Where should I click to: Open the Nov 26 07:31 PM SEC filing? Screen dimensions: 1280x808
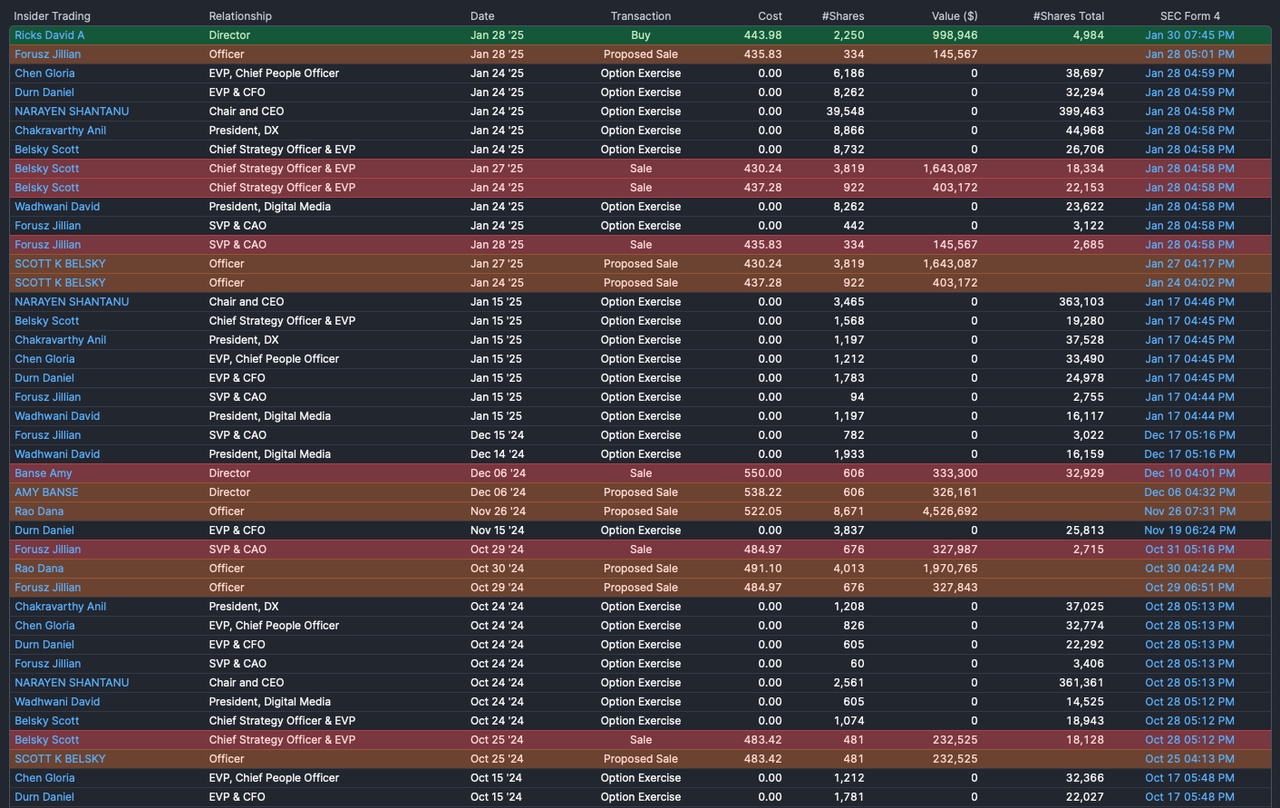pyautogui.click(x=1189, y=511)
